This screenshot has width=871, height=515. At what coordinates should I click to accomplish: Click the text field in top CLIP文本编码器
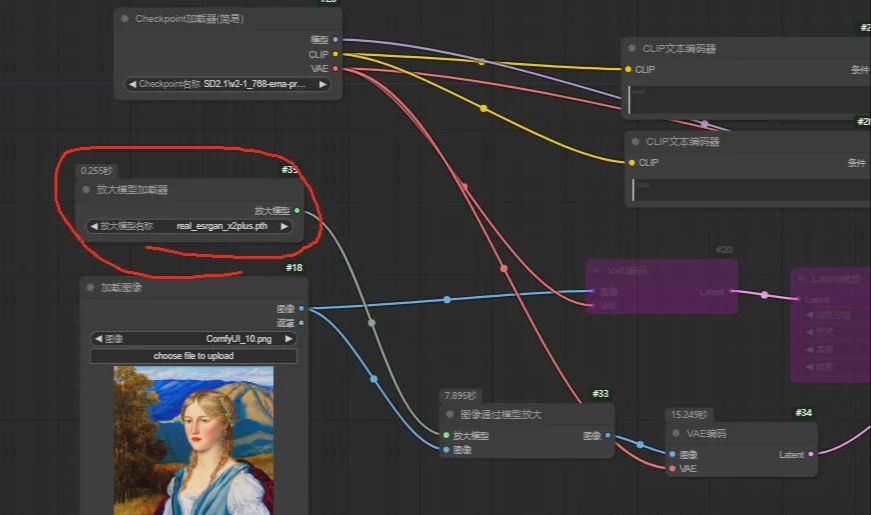745,98
